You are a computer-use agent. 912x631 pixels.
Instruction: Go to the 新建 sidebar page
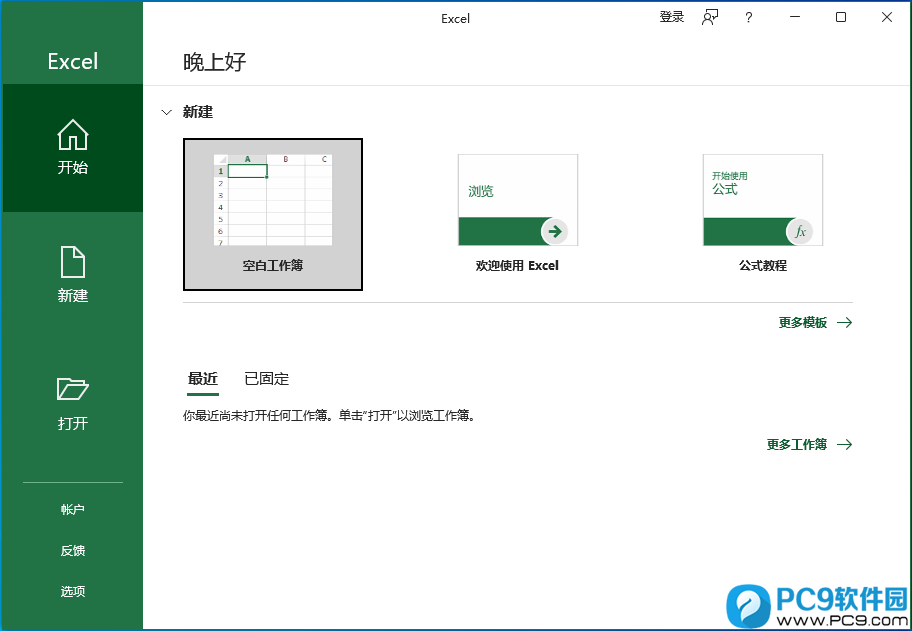[x=73, y=275]
